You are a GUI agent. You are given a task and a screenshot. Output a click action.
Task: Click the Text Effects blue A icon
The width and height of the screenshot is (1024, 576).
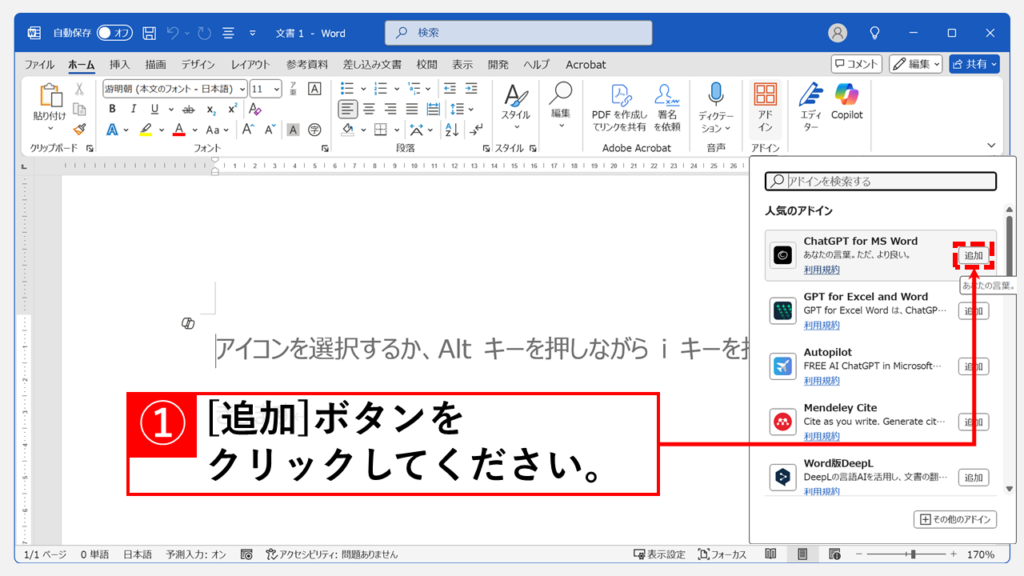coord(112,130)
